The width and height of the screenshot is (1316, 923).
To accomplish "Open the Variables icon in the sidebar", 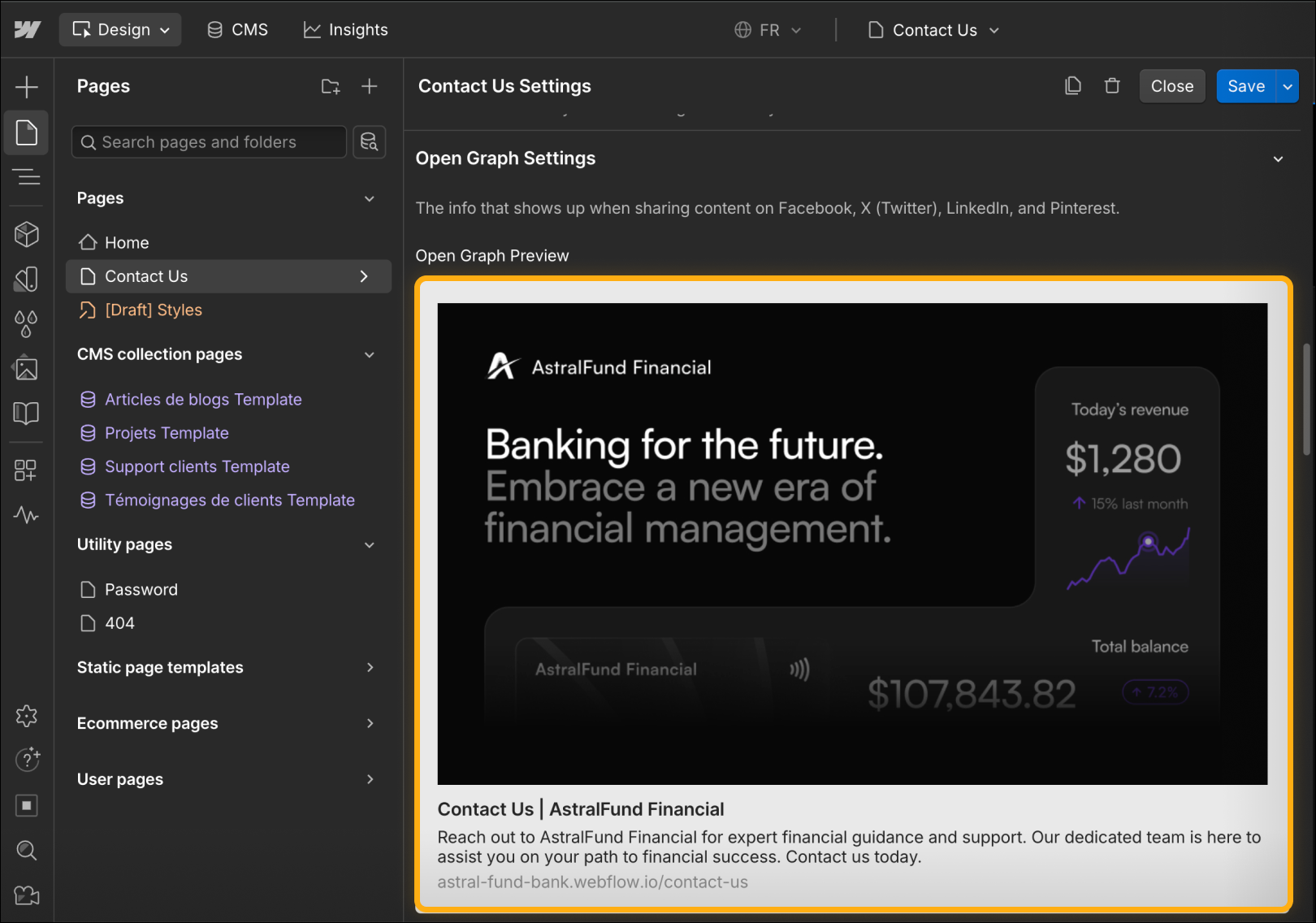I will (x=27, y=279).
